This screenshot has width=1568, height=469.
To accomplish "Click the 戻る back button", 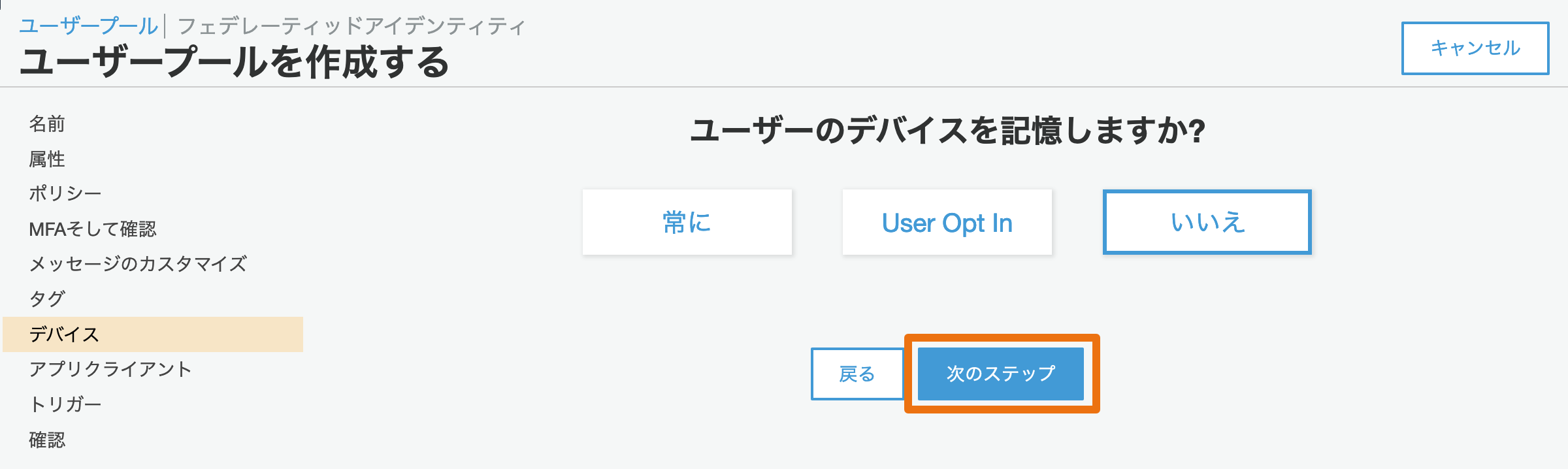I will pyautogui.click(x=857, y=374).
